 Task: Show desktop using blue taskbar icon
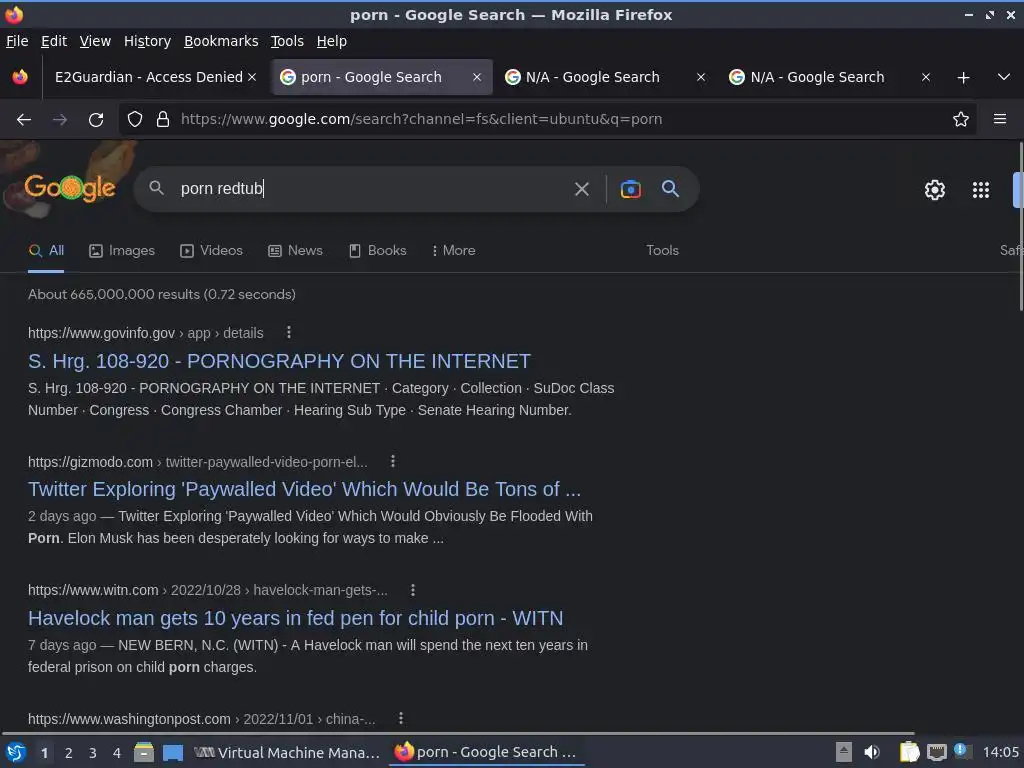pos(173,753)
